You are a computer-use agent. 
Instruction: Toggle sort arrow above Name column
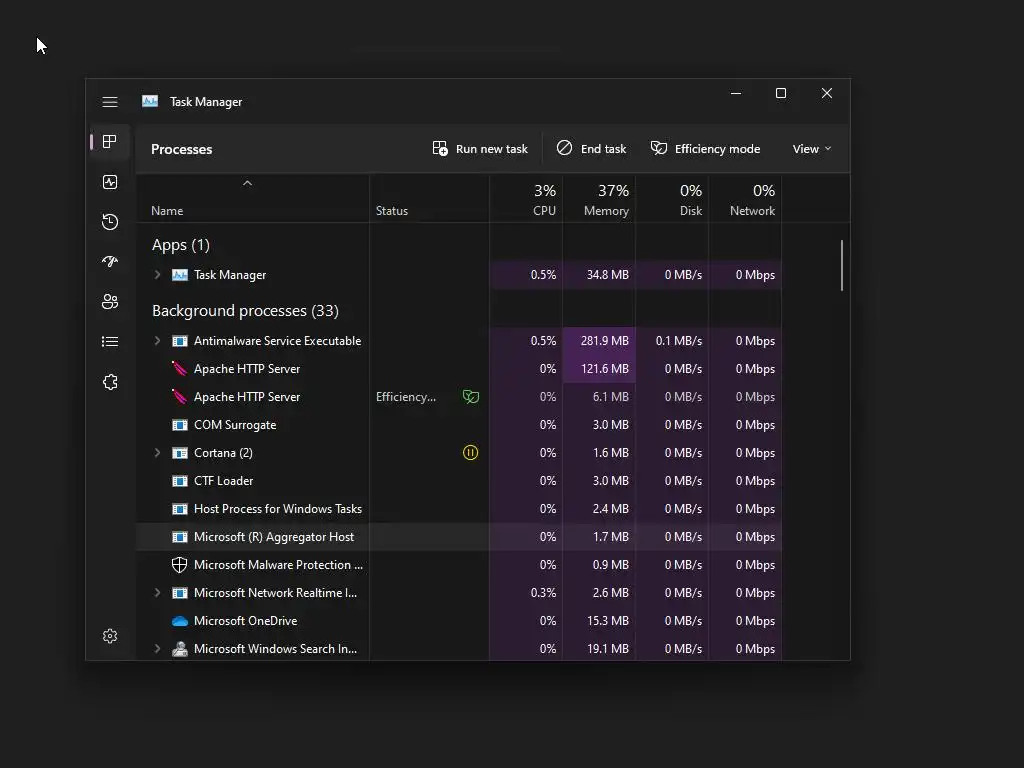click(248, 184)
